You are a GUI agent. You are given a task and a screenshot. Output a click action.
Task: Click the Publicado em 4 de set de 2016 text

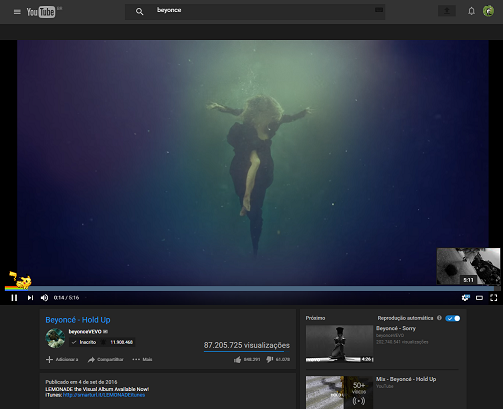coord(81,382)
